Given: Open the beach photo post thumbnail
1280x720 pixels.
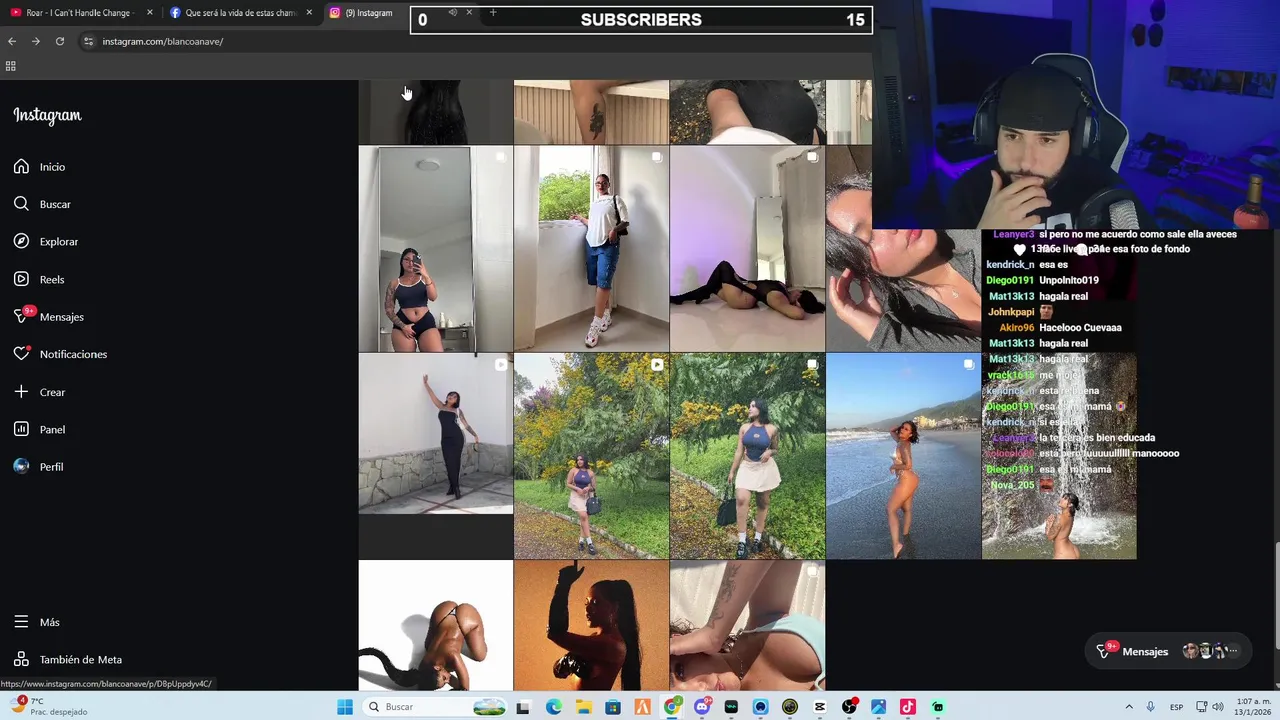Looking at the screenshot, I should [903, 456].
